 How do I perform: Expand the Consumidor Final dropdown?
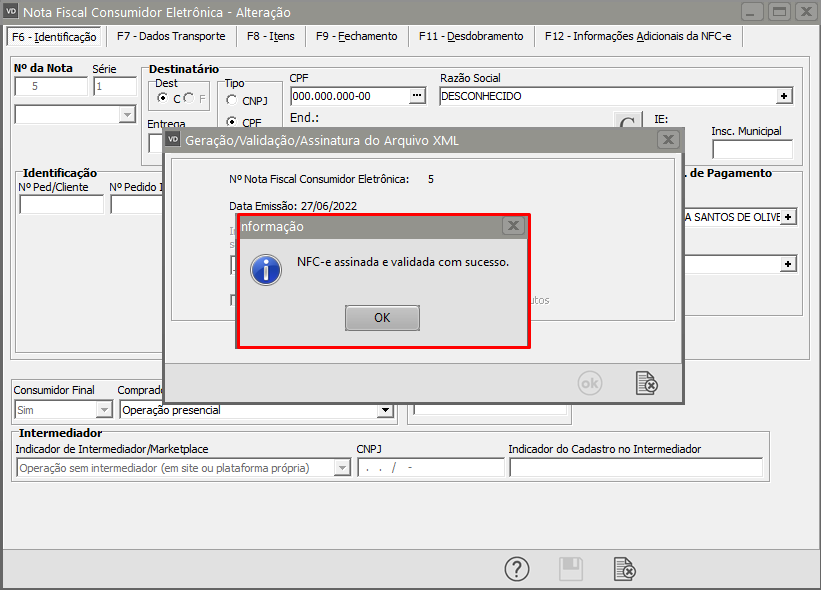pos(104,410)
